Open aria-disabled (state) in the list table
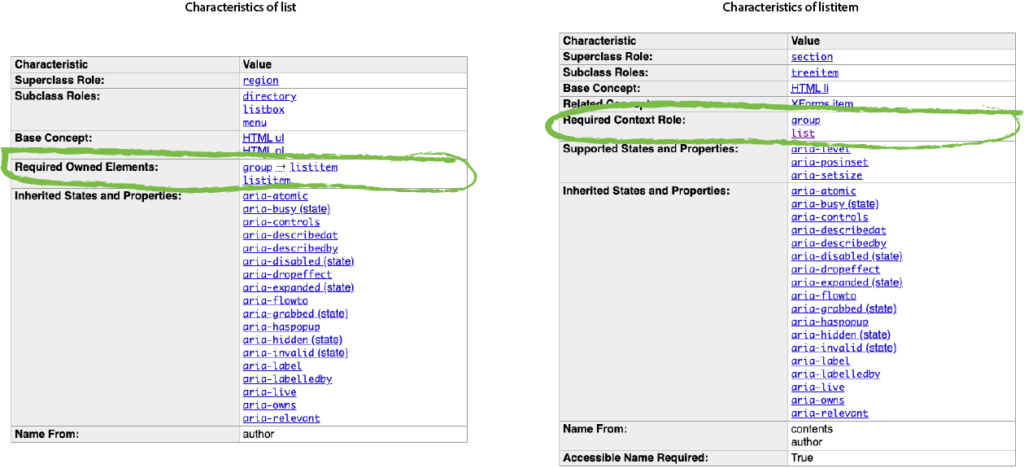 (298, 261)
